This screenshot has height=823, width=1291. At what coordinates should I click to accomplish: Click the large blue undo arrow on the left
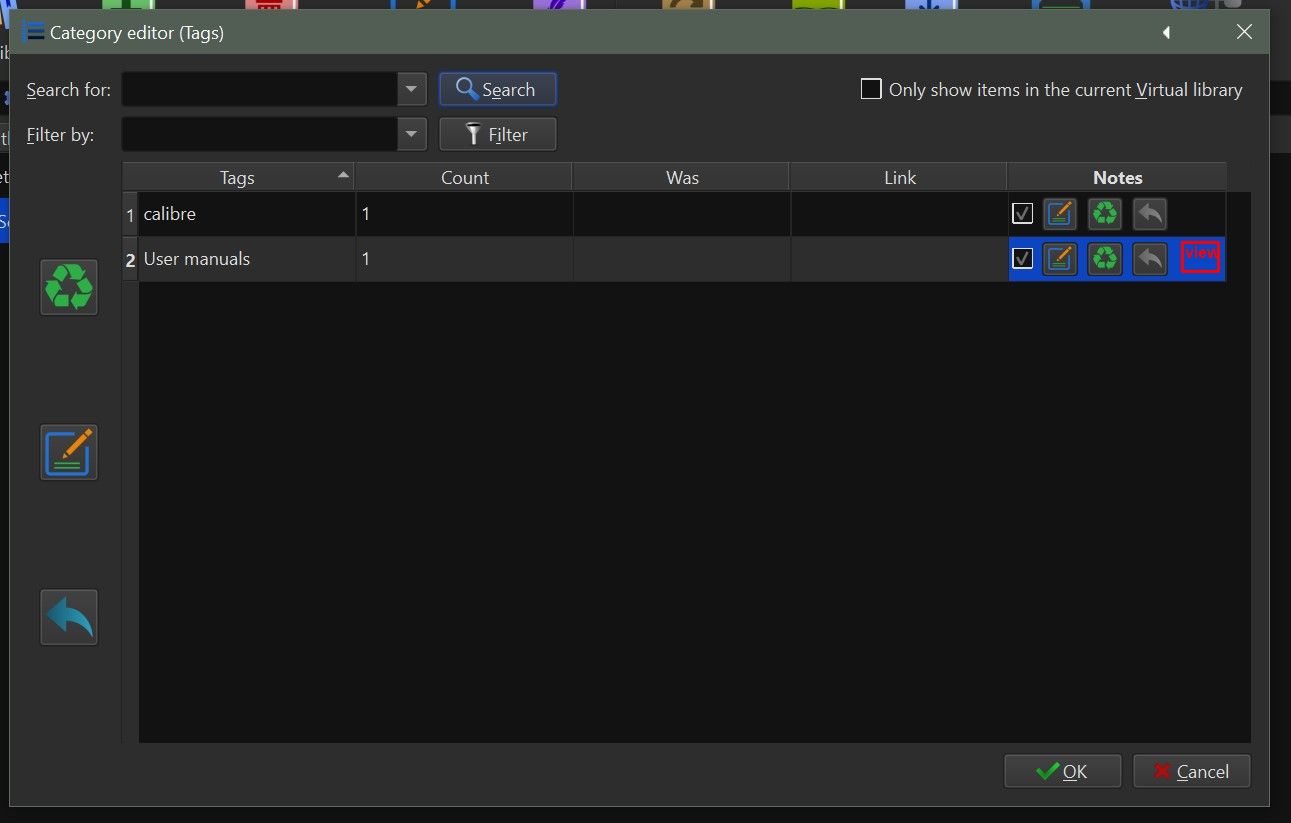pyautogui.click(x=69, y=617)
